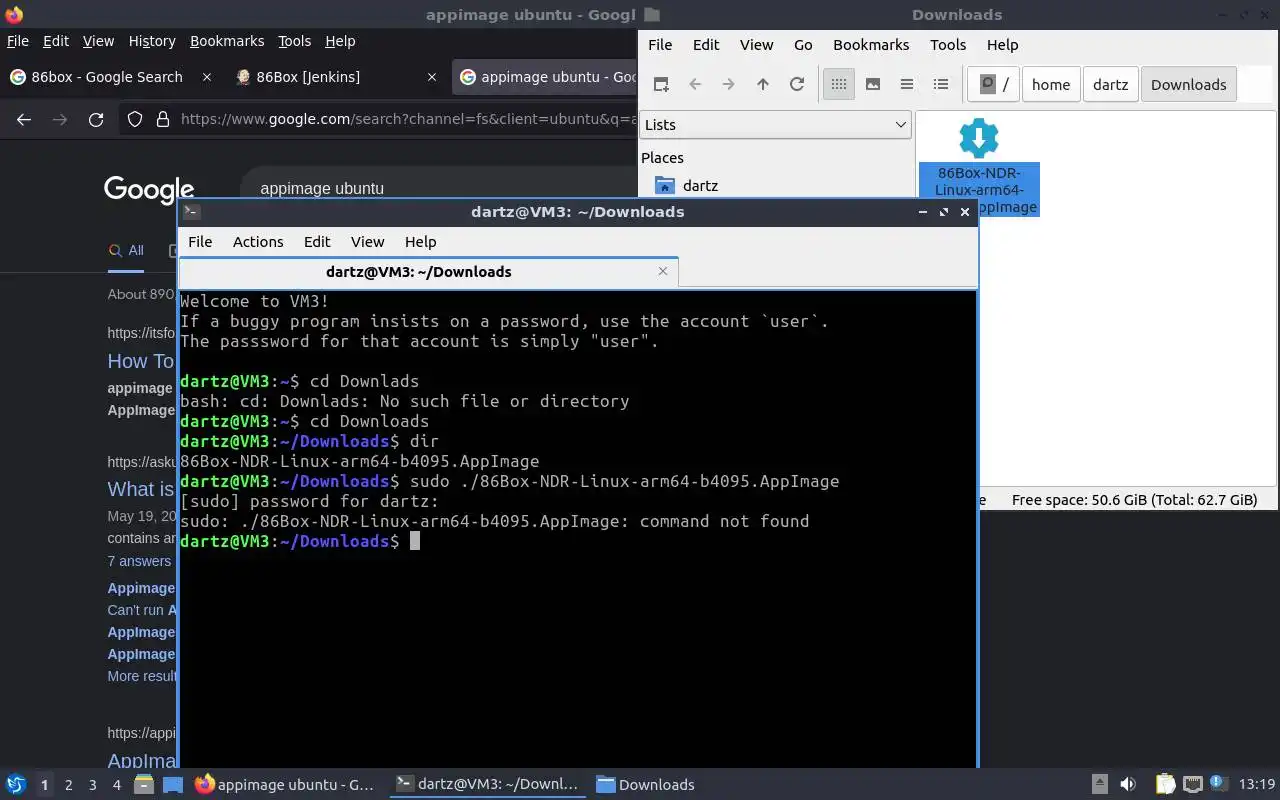This screenshot has height=800, width=1280.
Task: Open the network icon in system tray
Action: tap(1192, 785)
